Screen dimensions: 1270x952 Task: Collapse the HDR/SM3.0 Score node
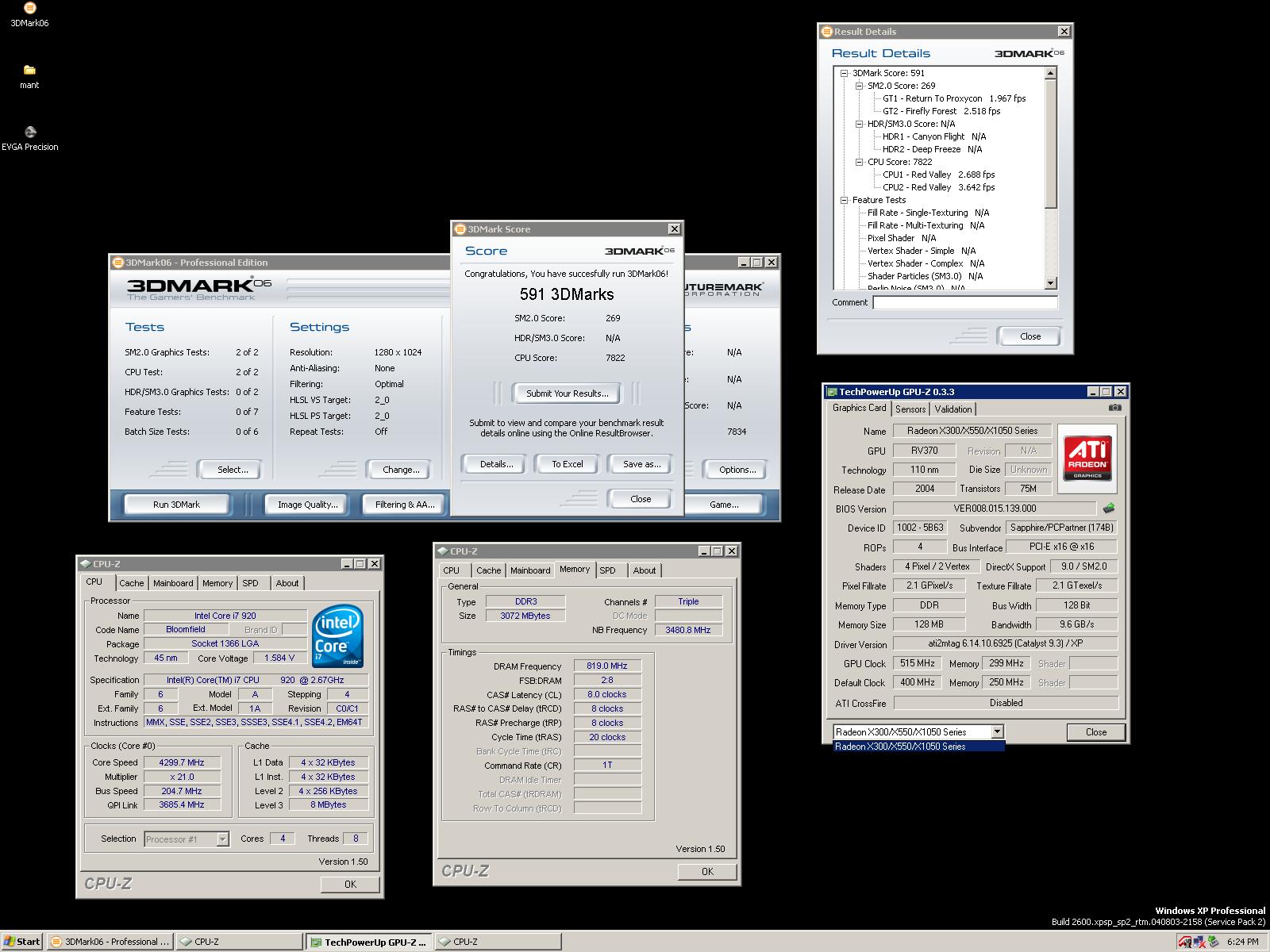coord(859,124)
